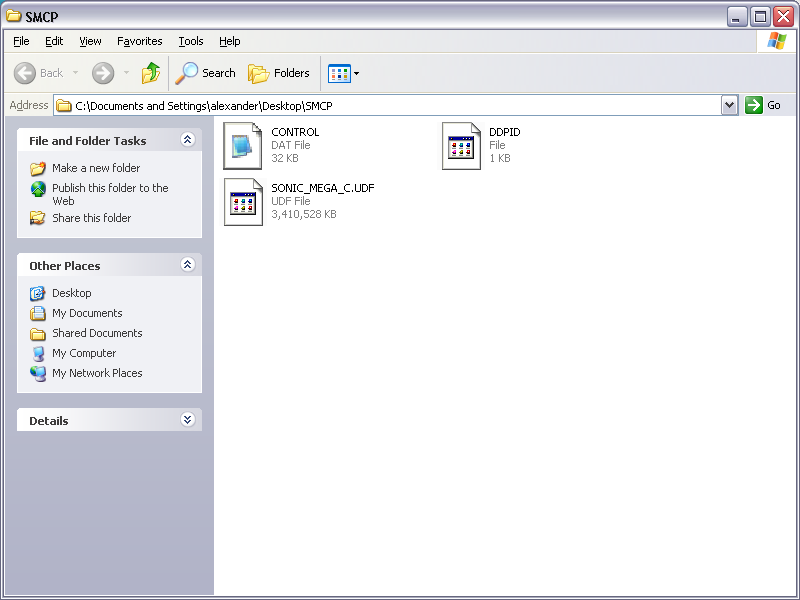Expand the Details panel
The width and height of the screenshot is (800, 600).
pos(187,420)
